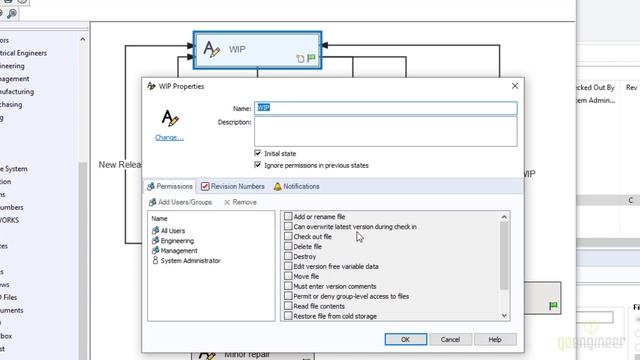Click the Name input field containing WIP
Image resolution: width=640 pixels, height=360 pixels.
click(386, 108)
